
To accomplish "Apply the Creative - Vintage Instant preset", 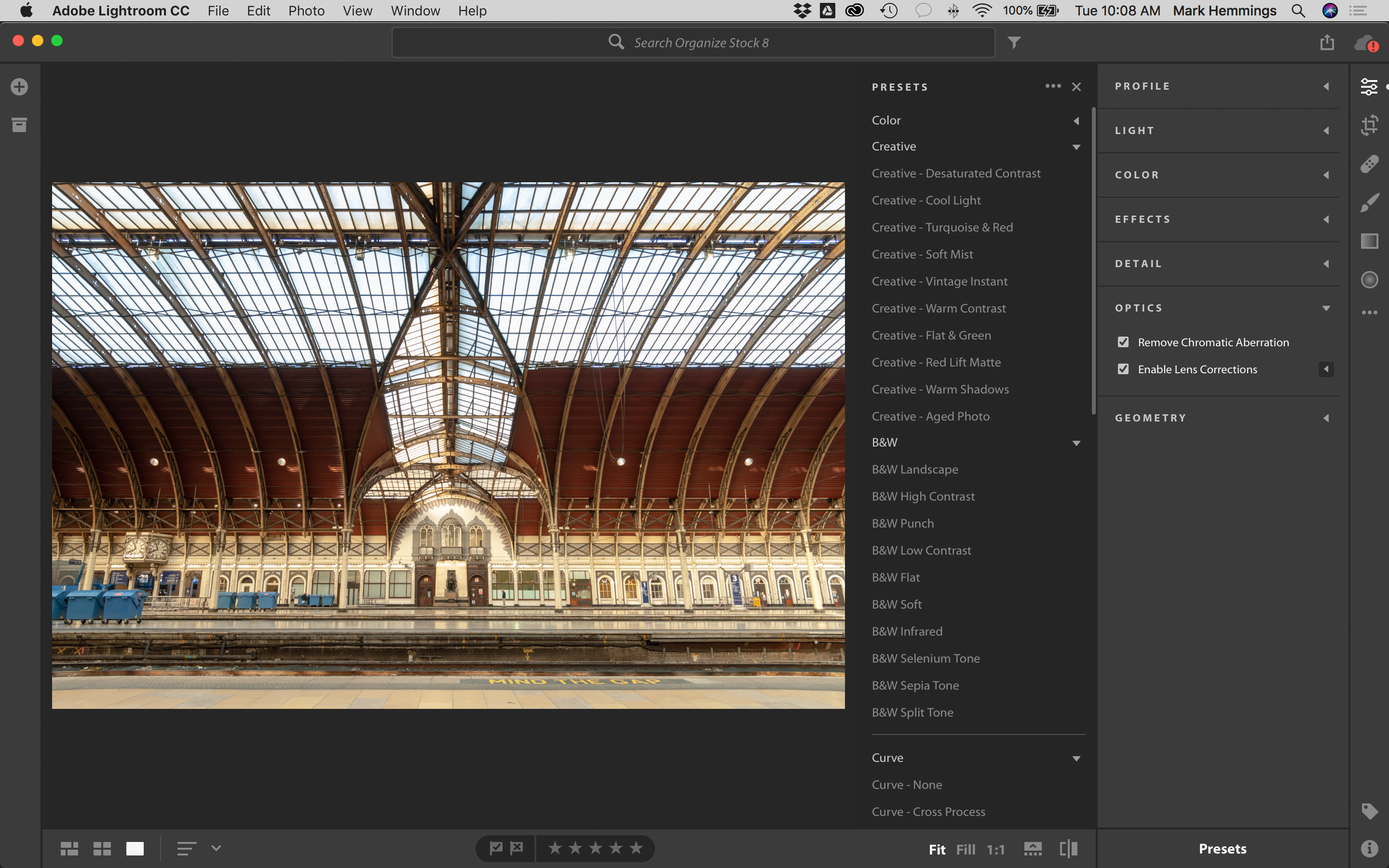I will click(940, 281).
